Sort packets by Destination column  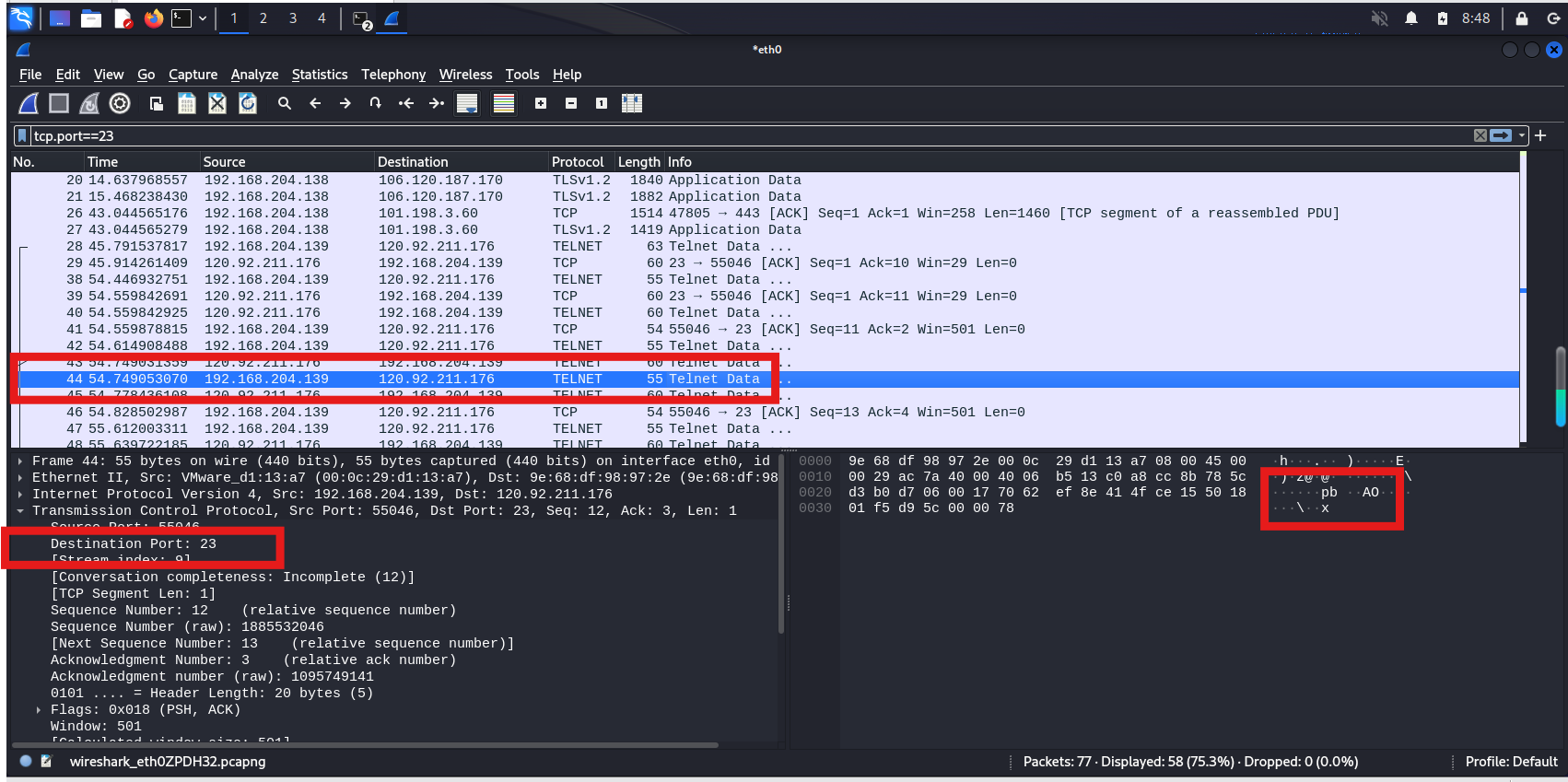pyautogui.click(x=461, y=161)
